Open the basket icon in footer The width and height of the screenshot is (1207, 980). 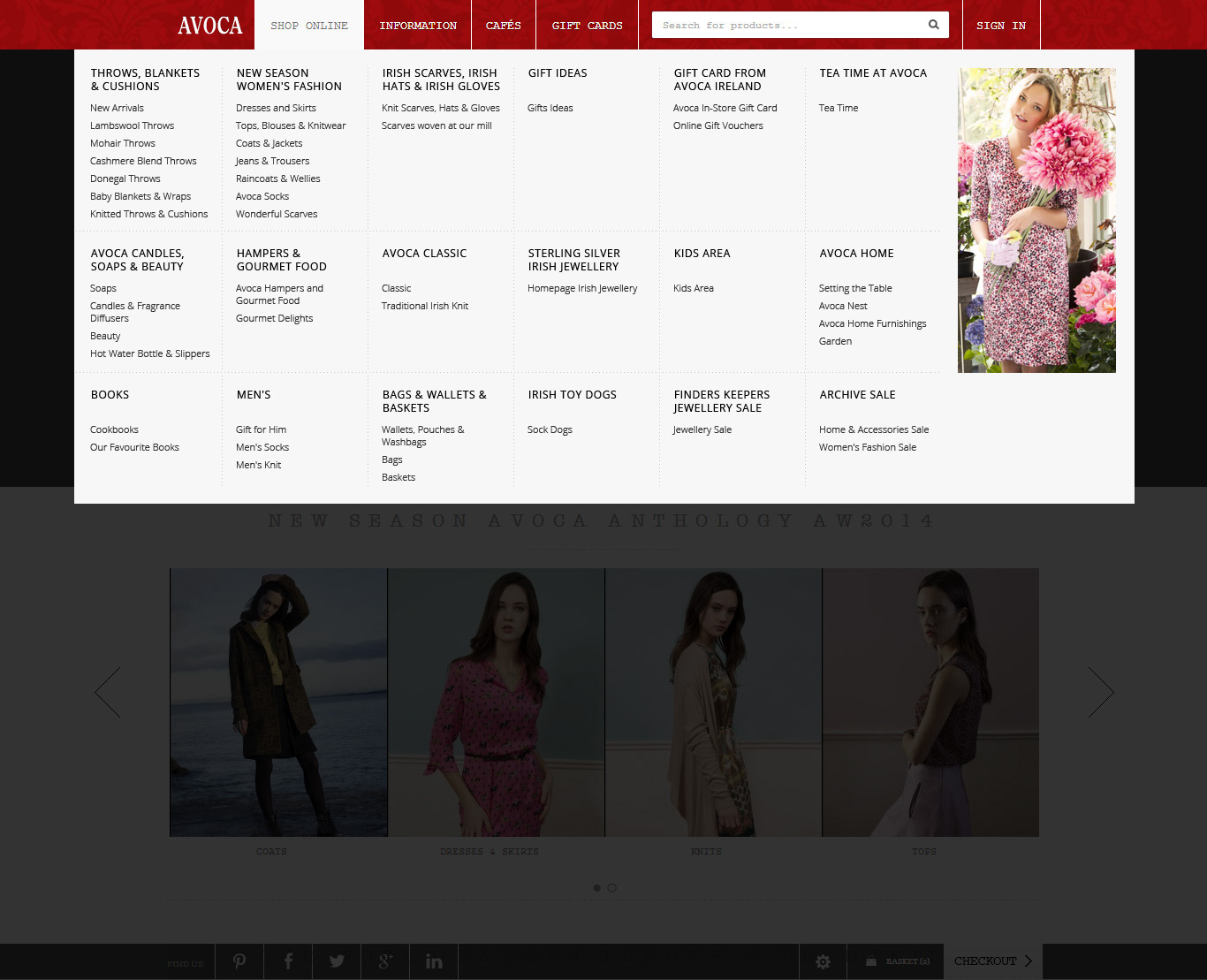pyautogui.click(x=871, y=961)
